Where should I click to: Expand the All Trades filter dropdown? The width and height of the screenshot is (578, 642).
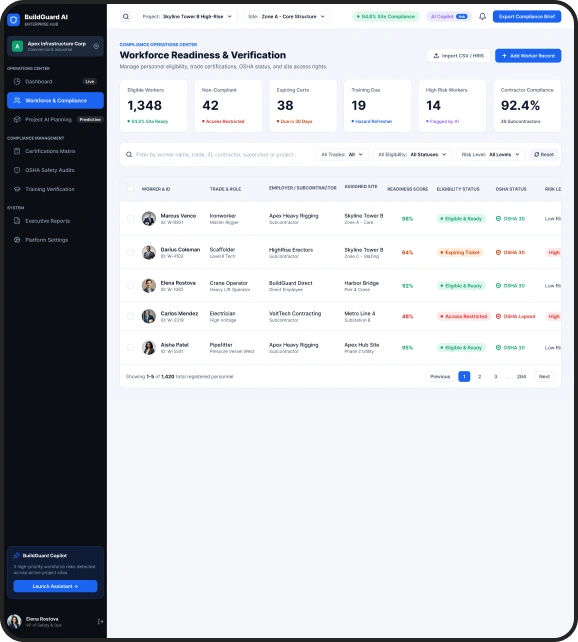tap(342, 154)
